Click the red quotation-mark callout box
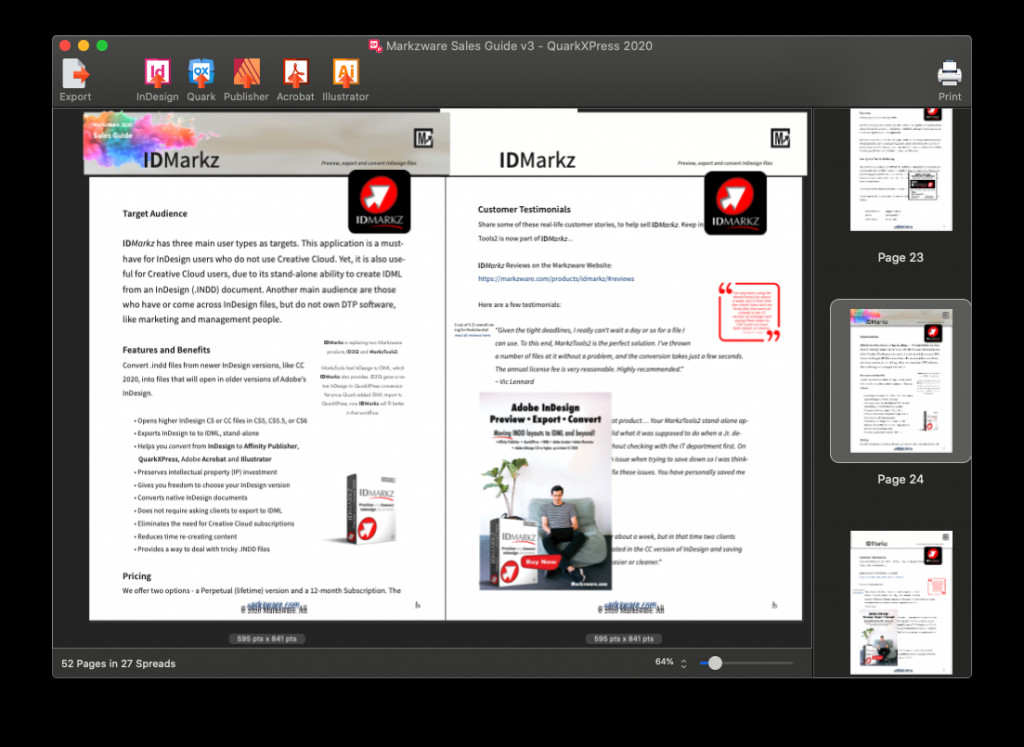1024x747 pixels. click(x=749, y=312)
